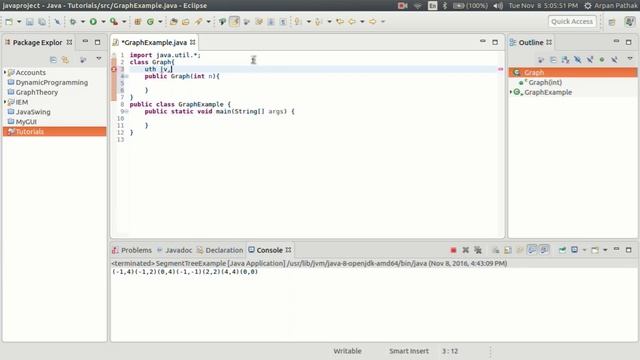Open the Display Selected Console dropdown

coord(584,250)
